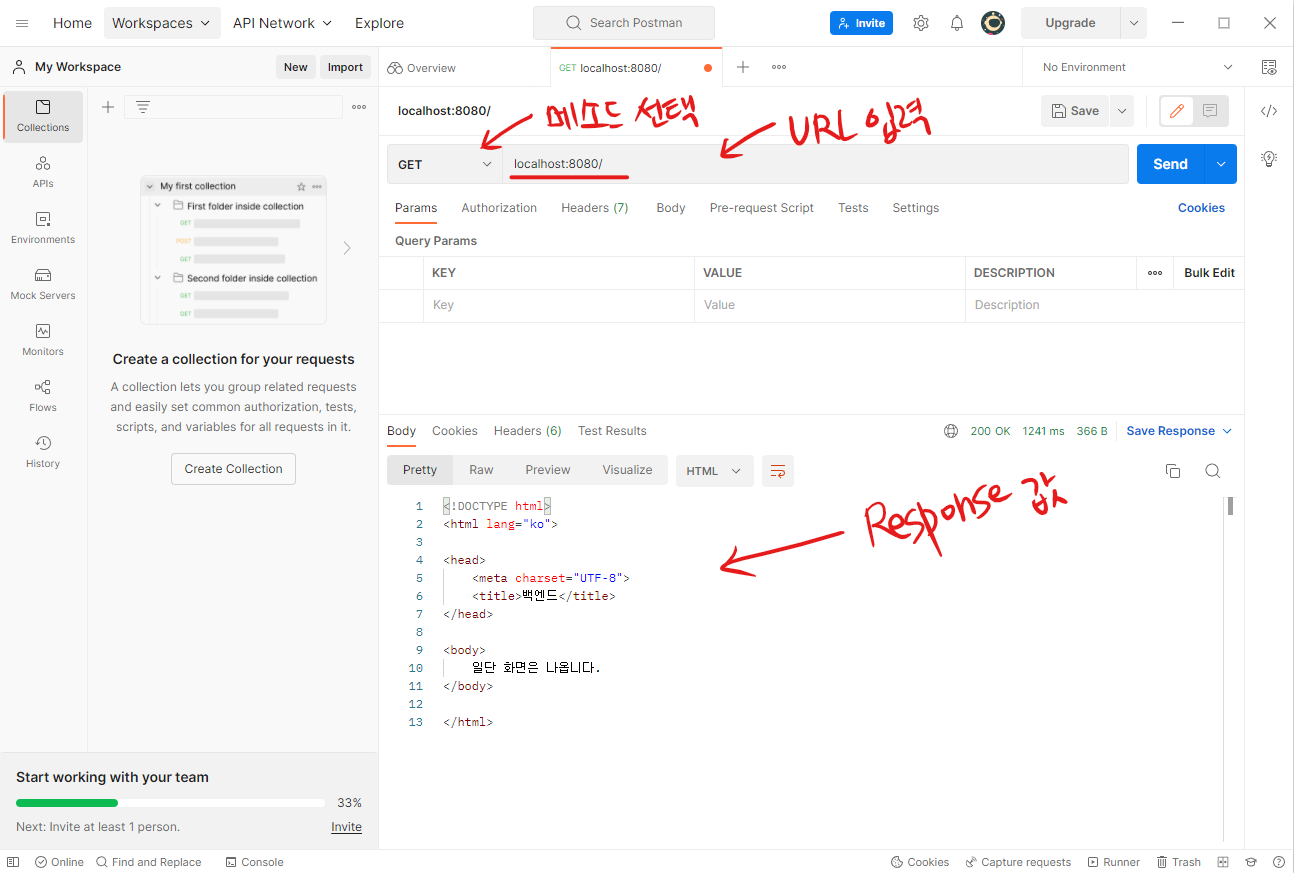Open the Settings gear icon
This screenshot has width=1294, height=873.
(921, 23)
